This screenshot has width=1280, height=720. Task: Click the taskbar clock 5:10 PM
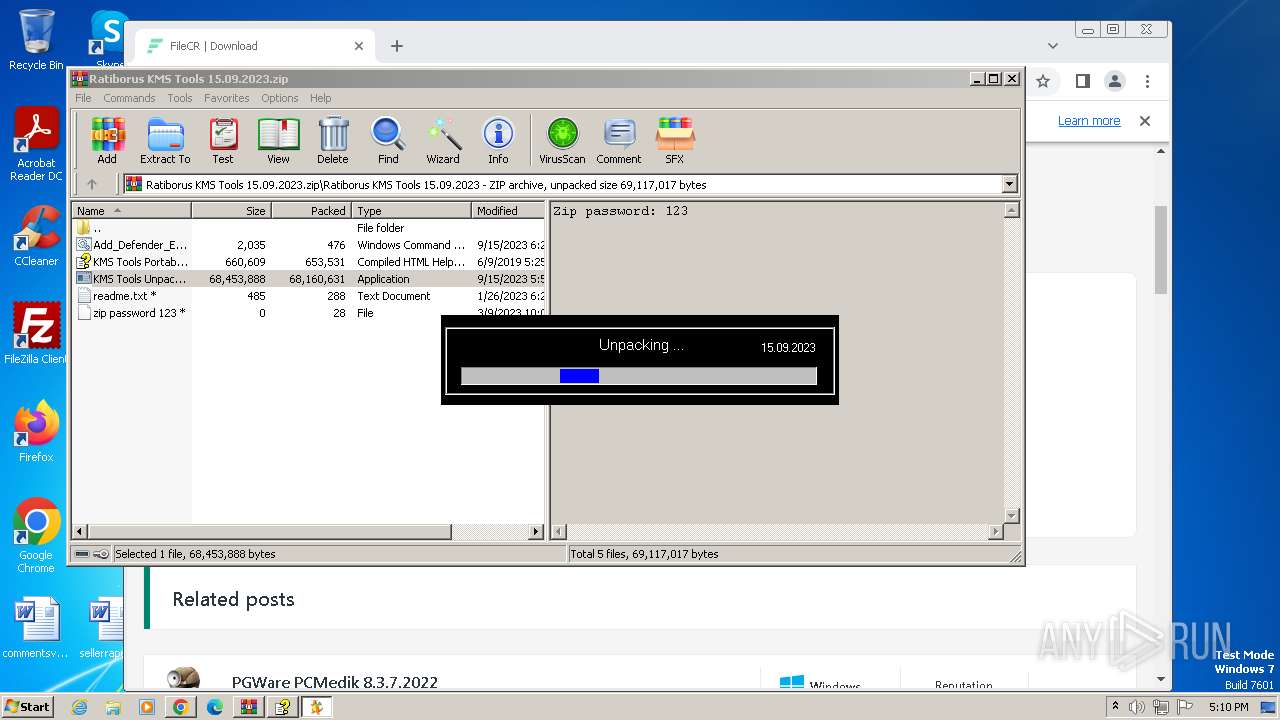point(1228,707)
